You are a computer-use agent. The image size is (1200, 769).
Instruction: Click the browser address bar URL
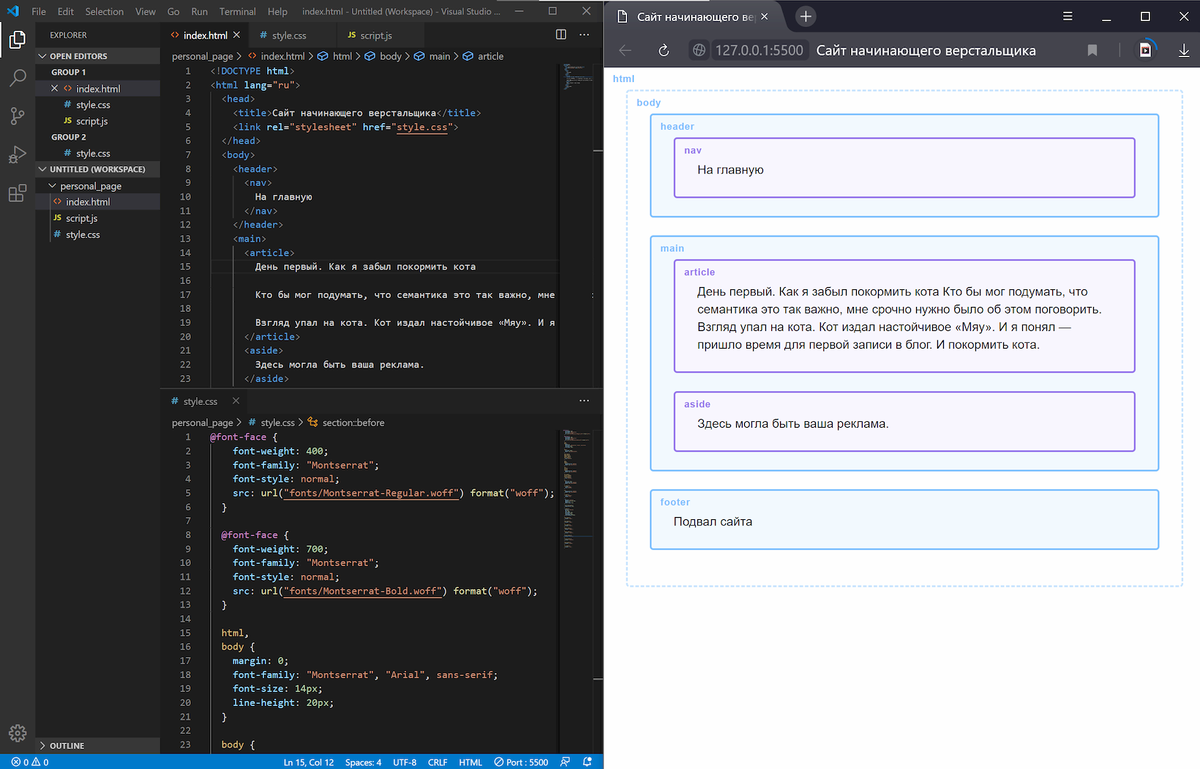pyautogui.click(x=759, y=50)
